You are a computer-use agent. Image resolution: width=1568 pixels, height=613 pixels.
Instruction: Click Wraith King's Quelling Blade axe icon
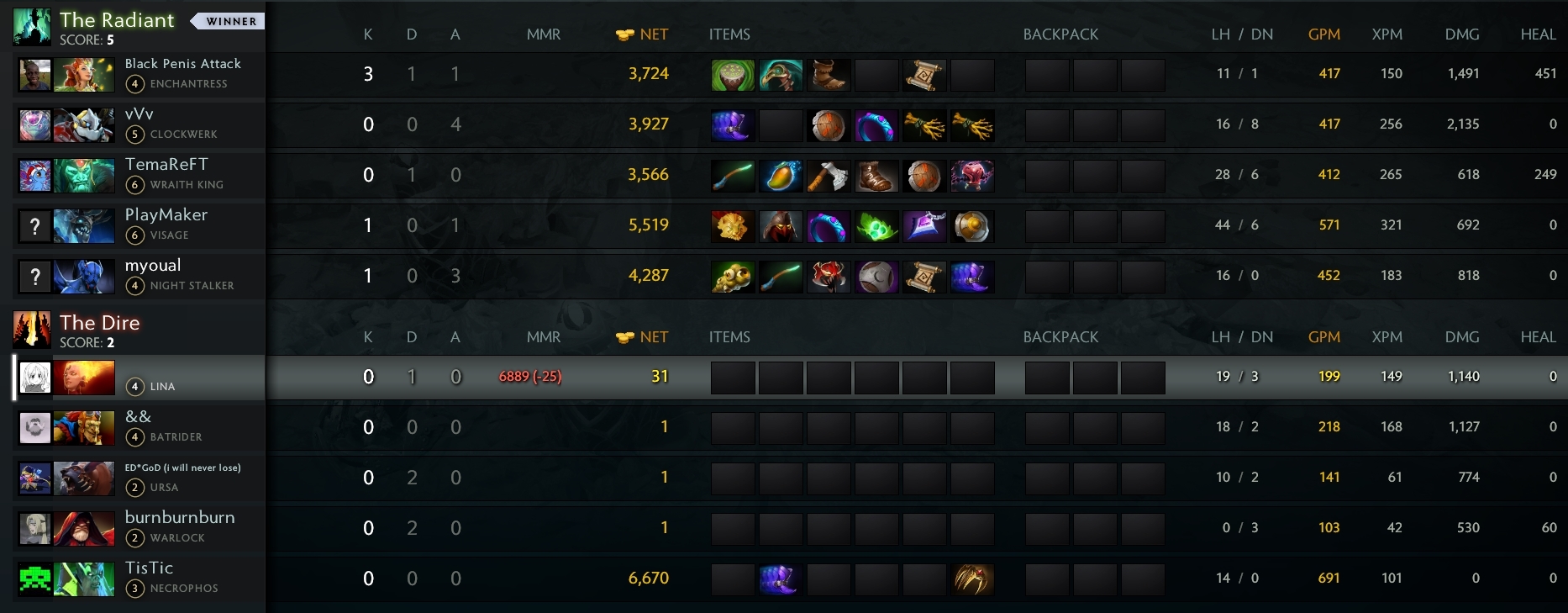829,176
